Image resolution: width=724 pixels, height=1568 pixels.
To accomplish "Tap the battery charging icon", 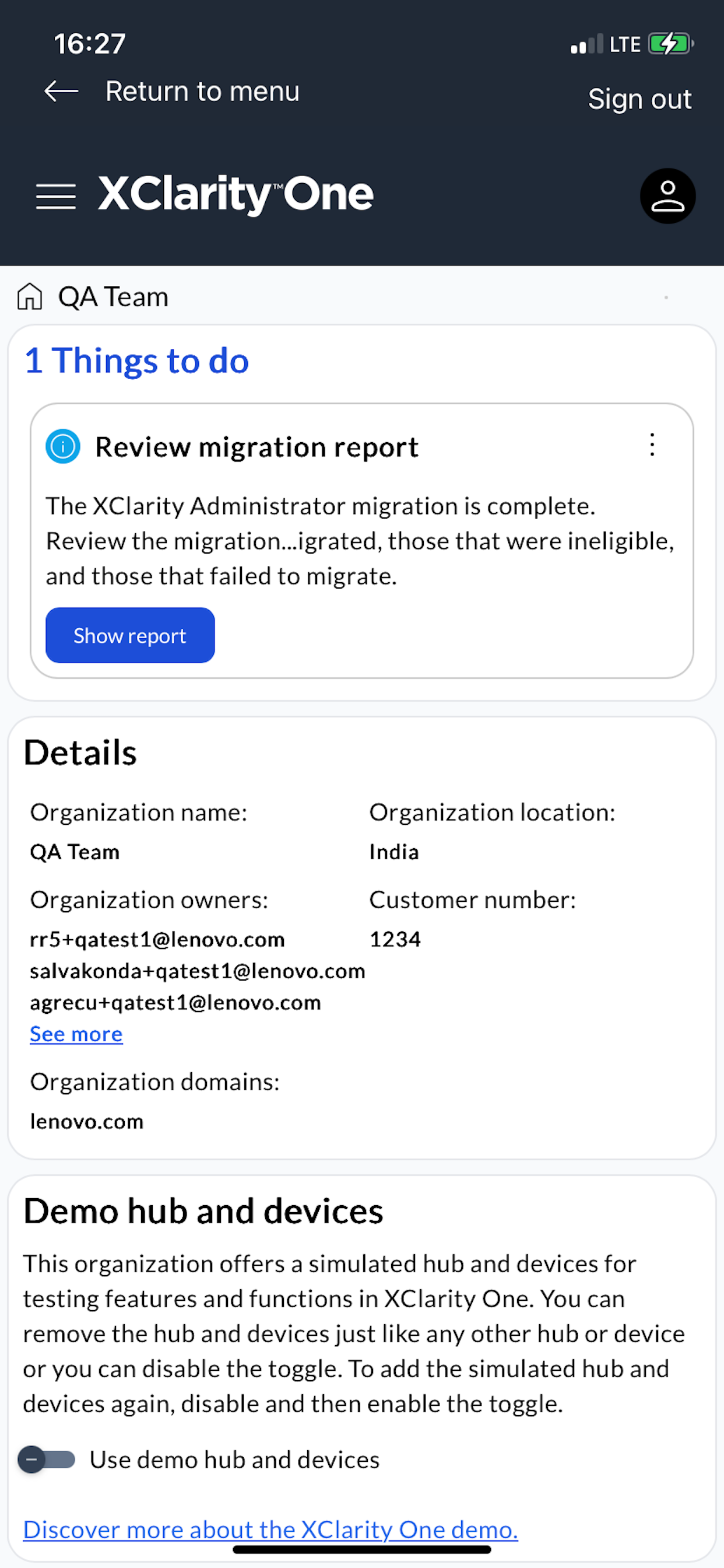I will (x=671, y=44).
